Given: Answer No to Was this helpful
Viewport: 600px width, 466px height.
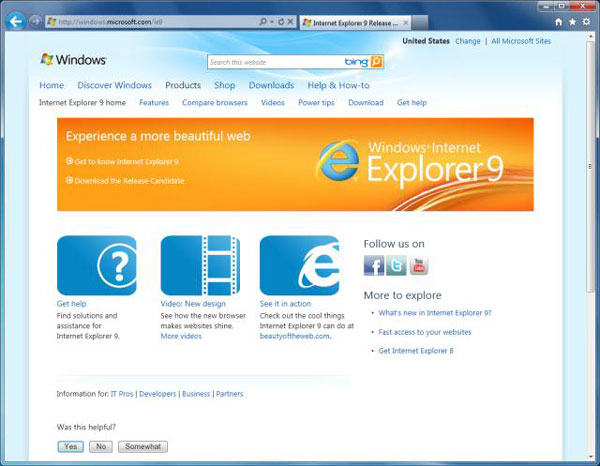Looking at the screenshot, I should pyautogui.click(x=101, y=446).
